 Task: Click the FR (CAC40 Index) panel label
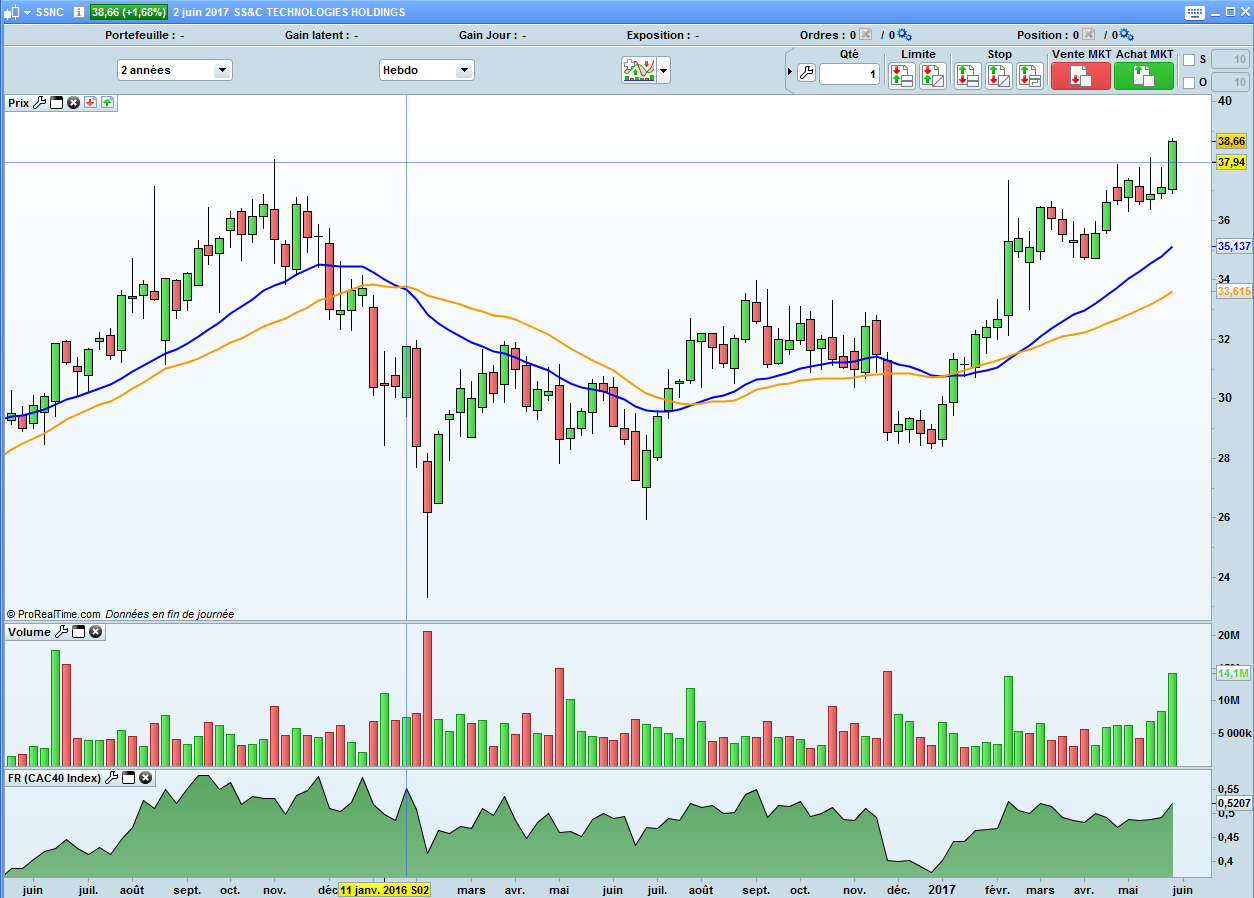coord(54,777)
